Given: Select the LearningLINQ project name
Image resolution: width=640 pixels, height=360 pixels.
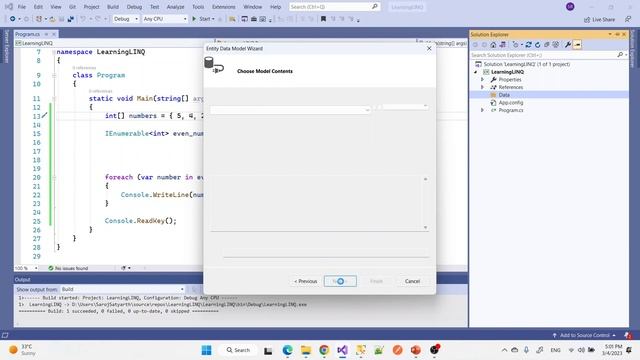Looking at the screenshot, I should coord(507,72).
